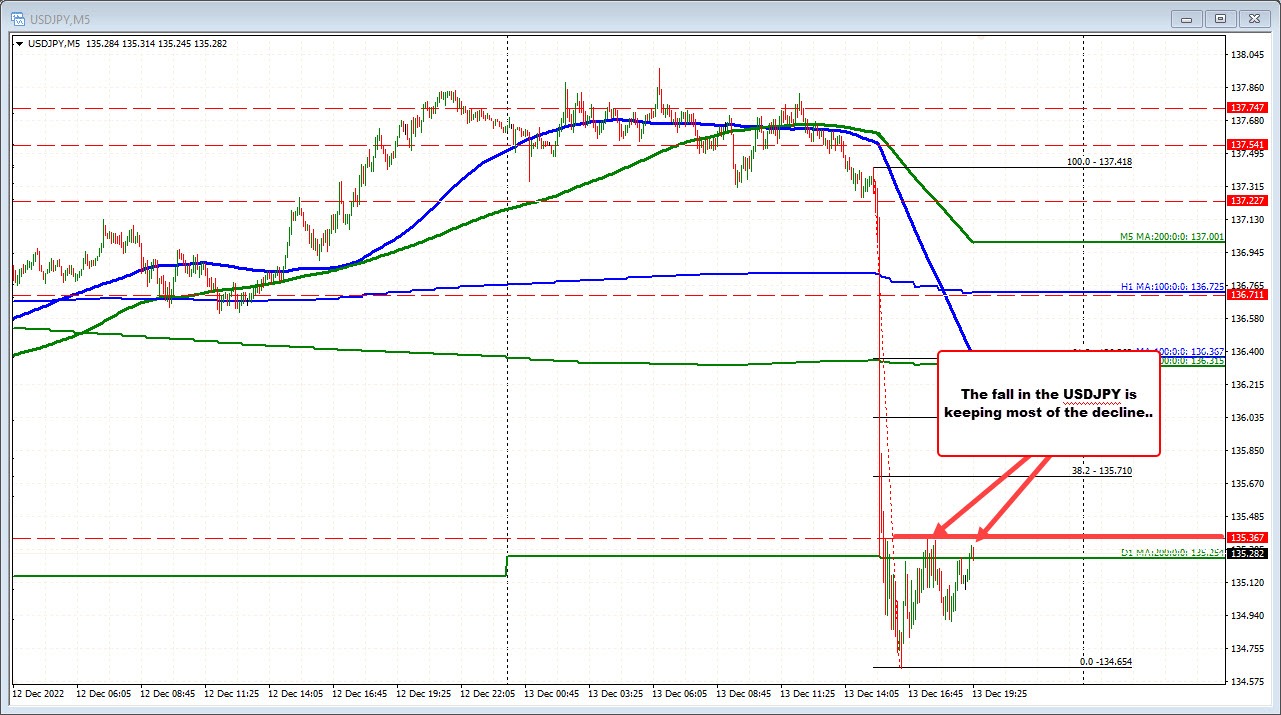Click the 137.130 price scale value

pos(1246,220)
